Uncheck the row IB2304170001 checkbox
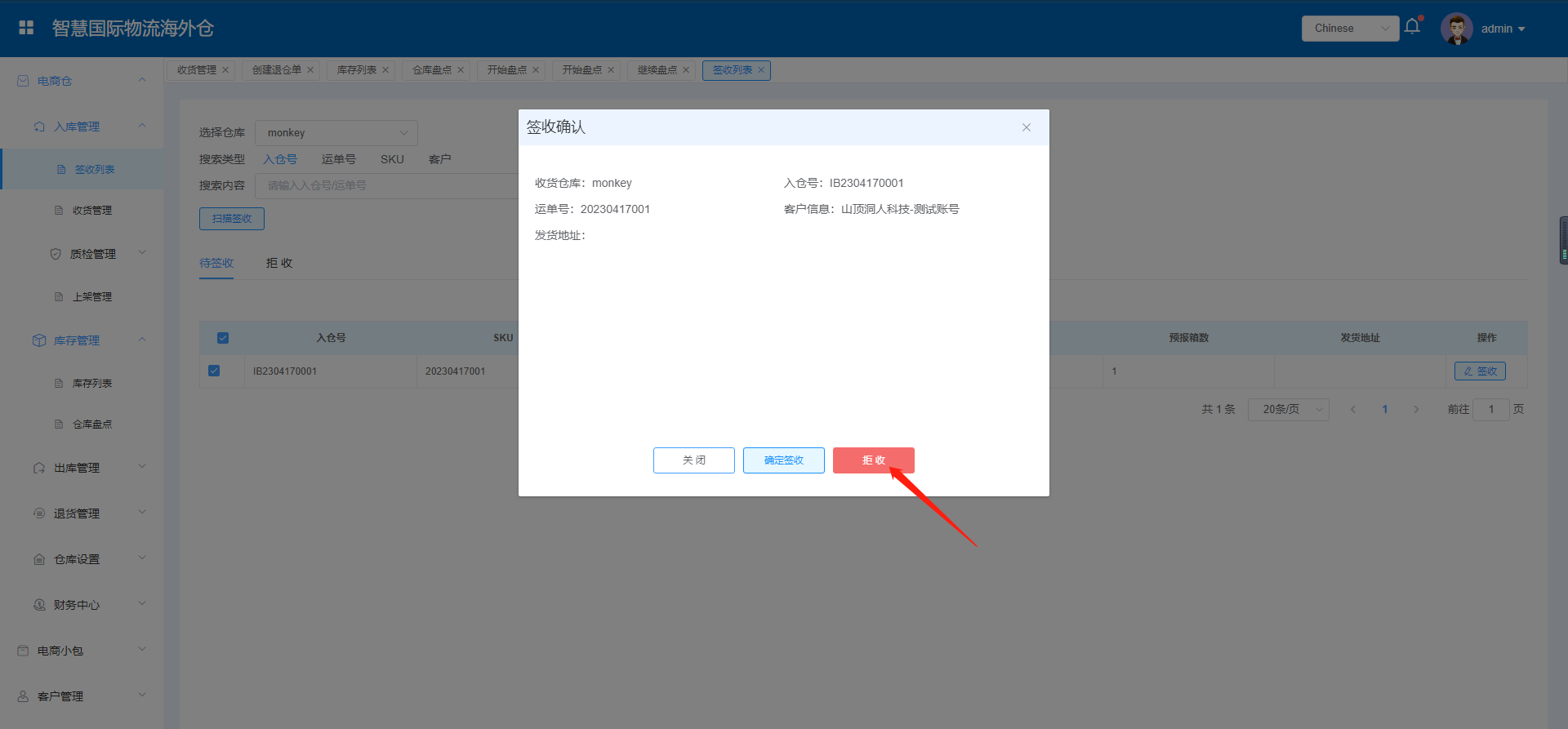 (214, 371)
